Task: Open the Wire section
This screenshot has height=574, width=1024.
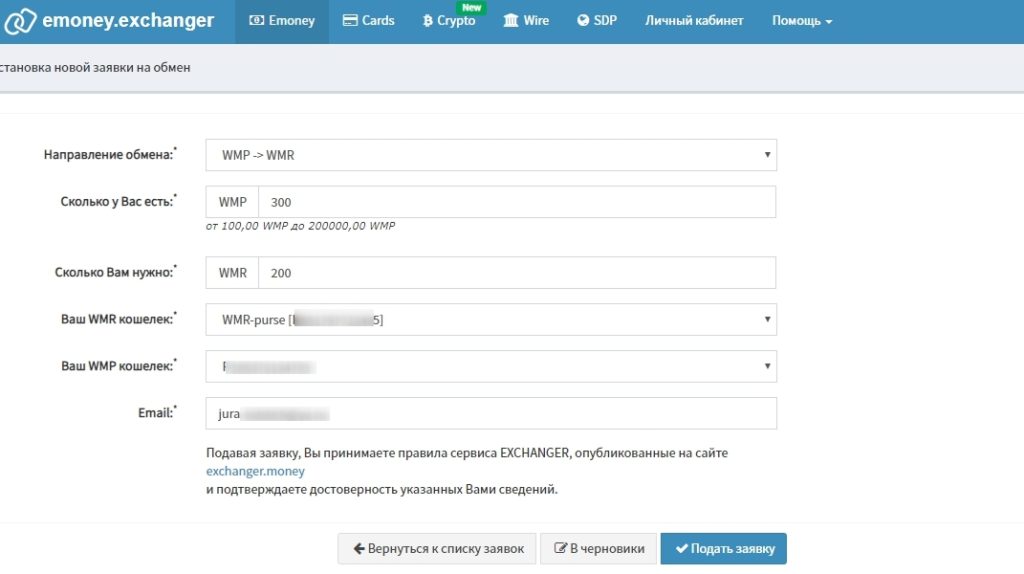Action: [526, 21]
